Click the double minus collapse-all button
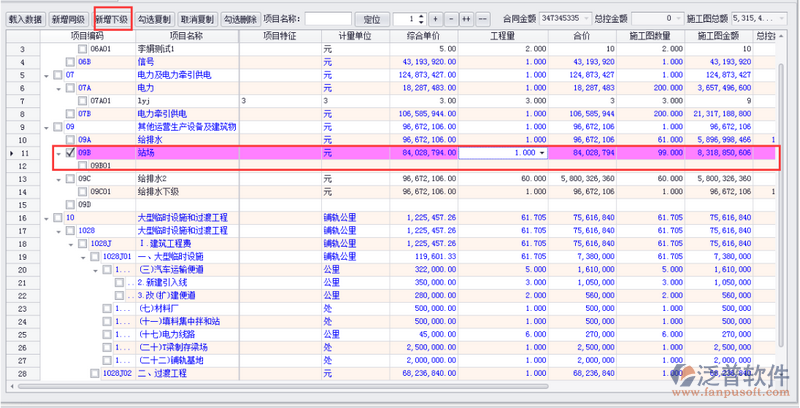This screenshot has width=800, height=408. click(x=483, y=19)
